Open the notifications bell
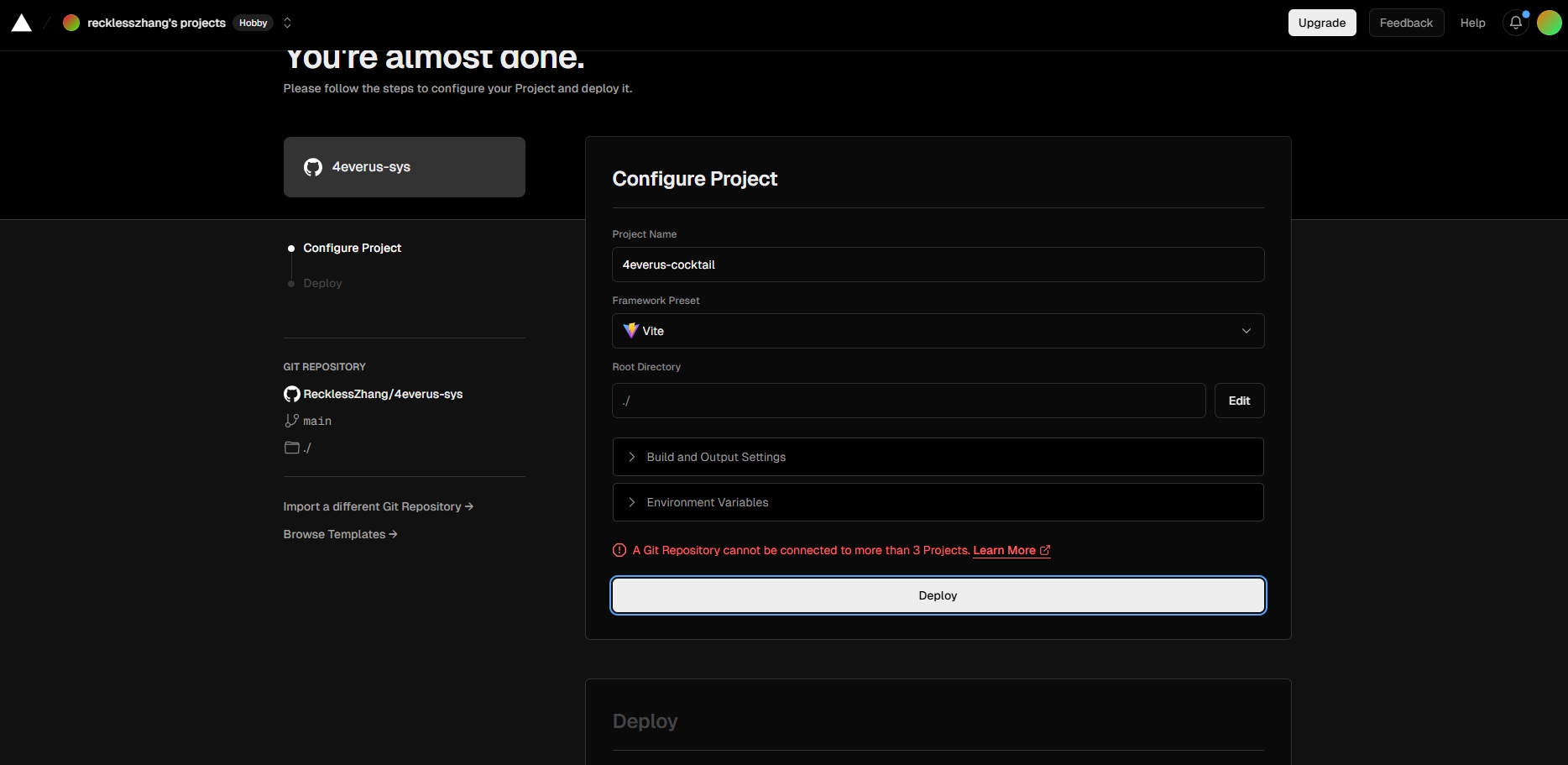 click(1515, 23)
